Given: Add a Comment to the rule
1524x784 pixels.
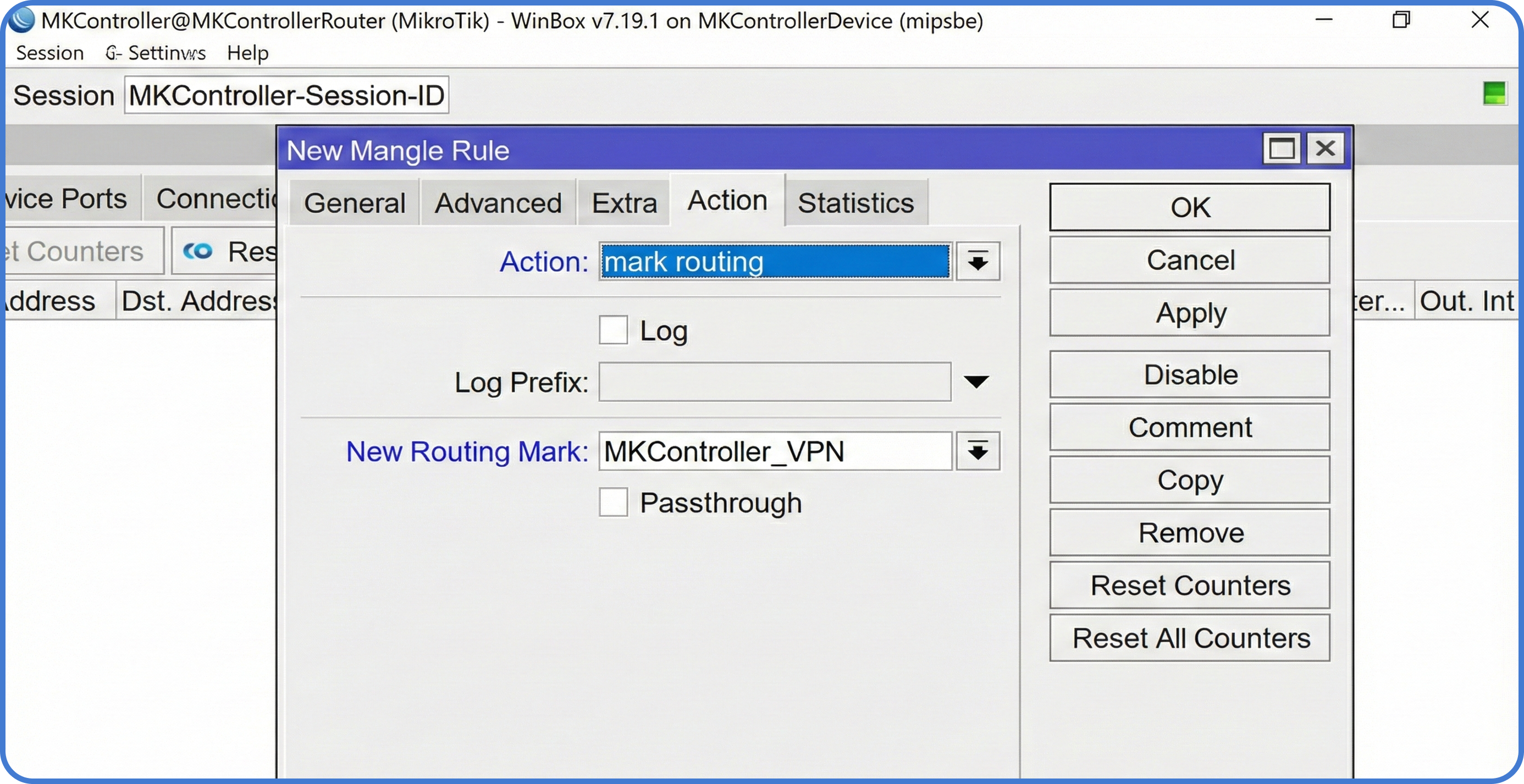Looking at the screenshot, I should click(1190, 427).
